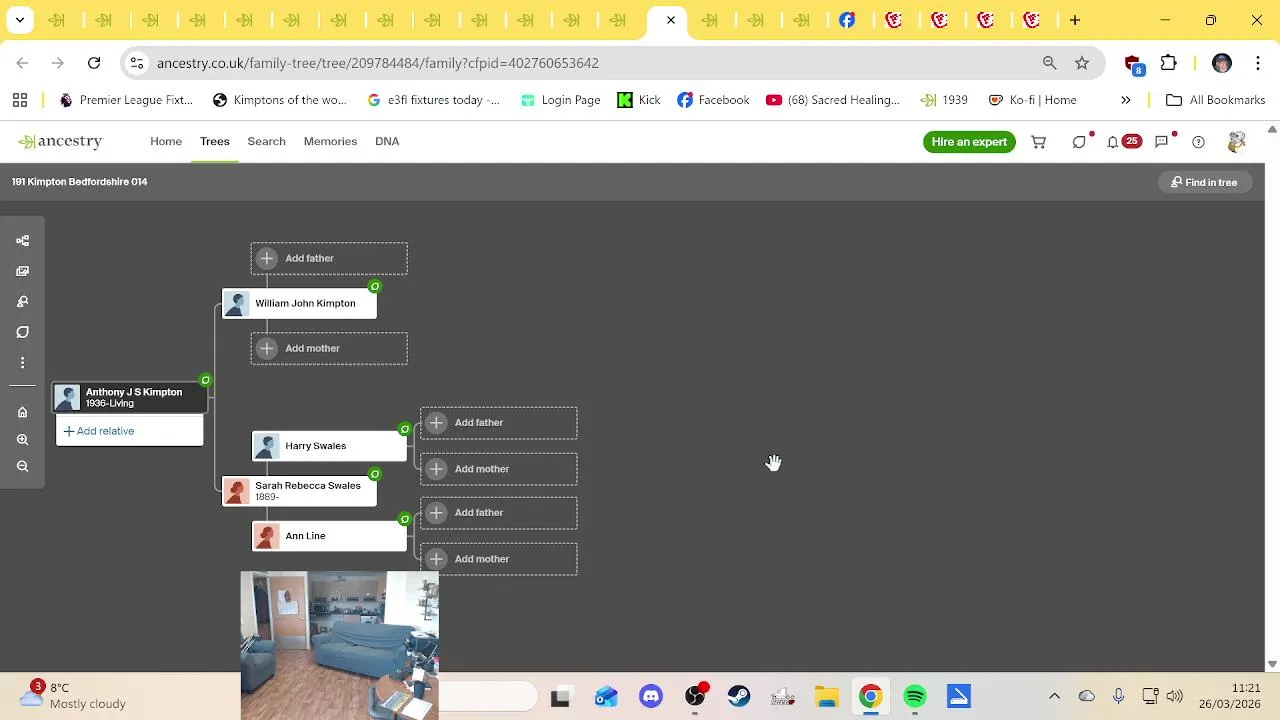Image resolution: width=1280 pixels, height=720 pixels.
Task: Click the hint leaf on Anthony J S Kimpton
Action: coord(205,380)
